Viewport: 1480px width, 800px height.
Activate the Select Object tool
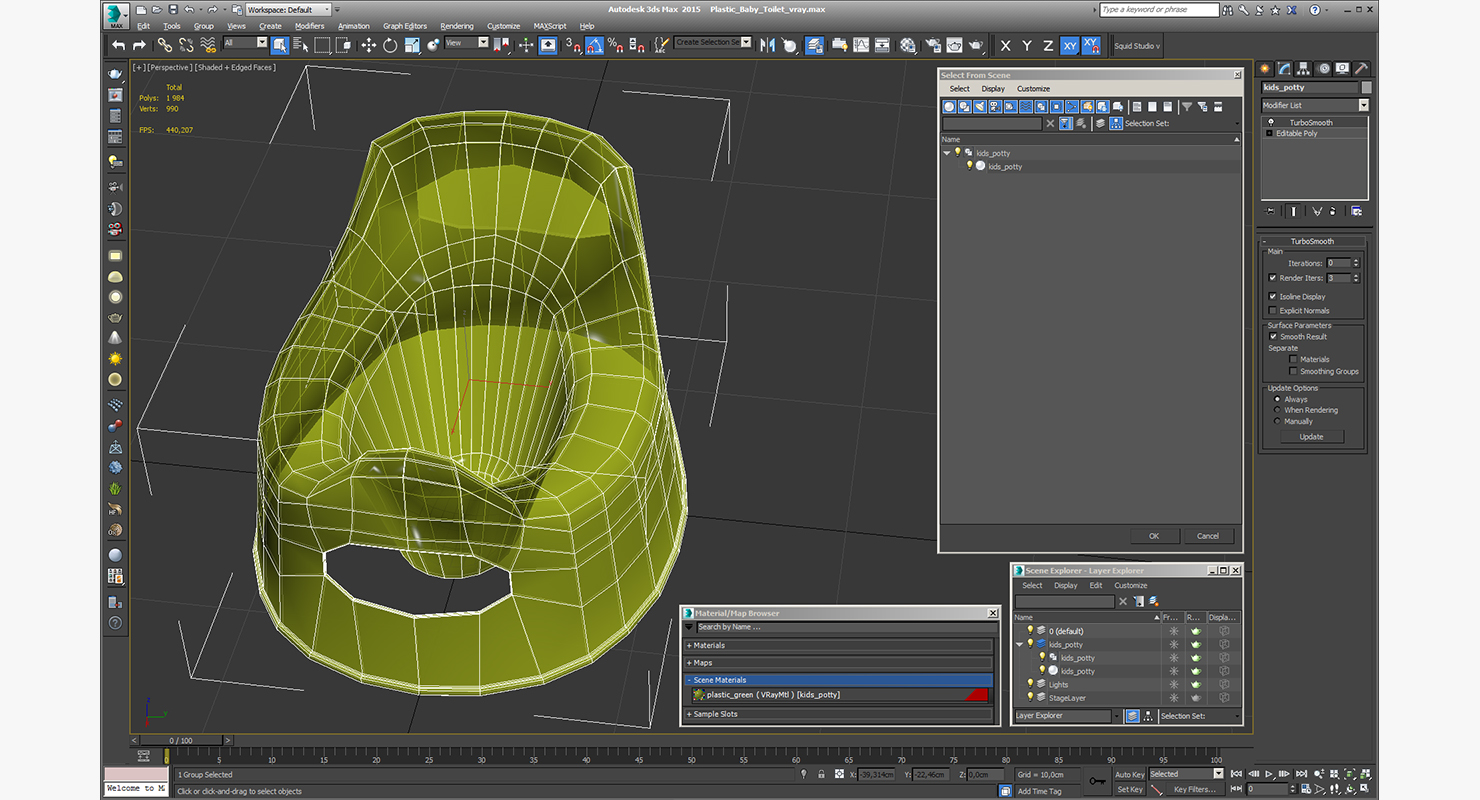(279, 45)
